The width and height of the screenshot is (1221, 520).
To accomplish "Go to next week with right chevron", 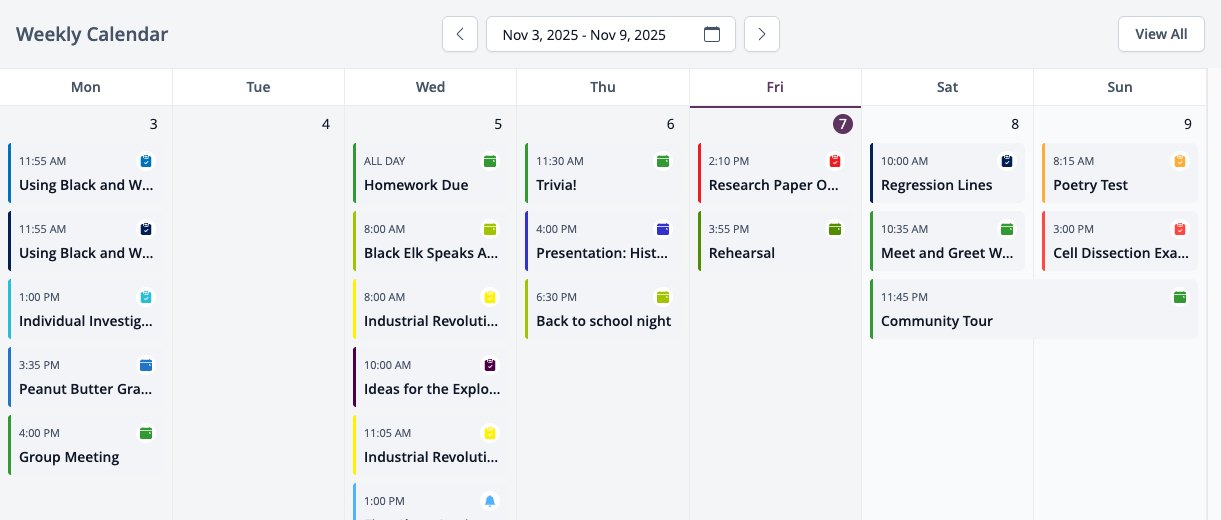I will coord(762,34).
